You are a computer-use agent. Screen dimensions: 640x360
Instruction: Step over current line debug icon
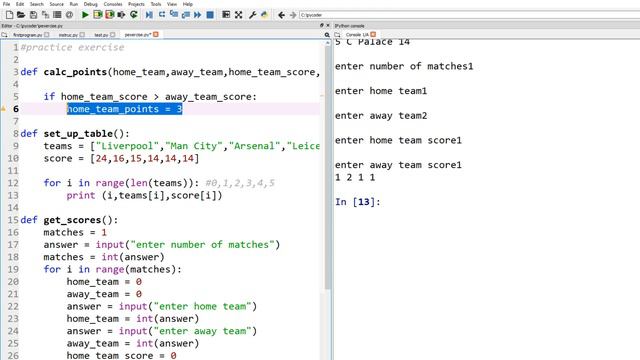pos(162,15)
